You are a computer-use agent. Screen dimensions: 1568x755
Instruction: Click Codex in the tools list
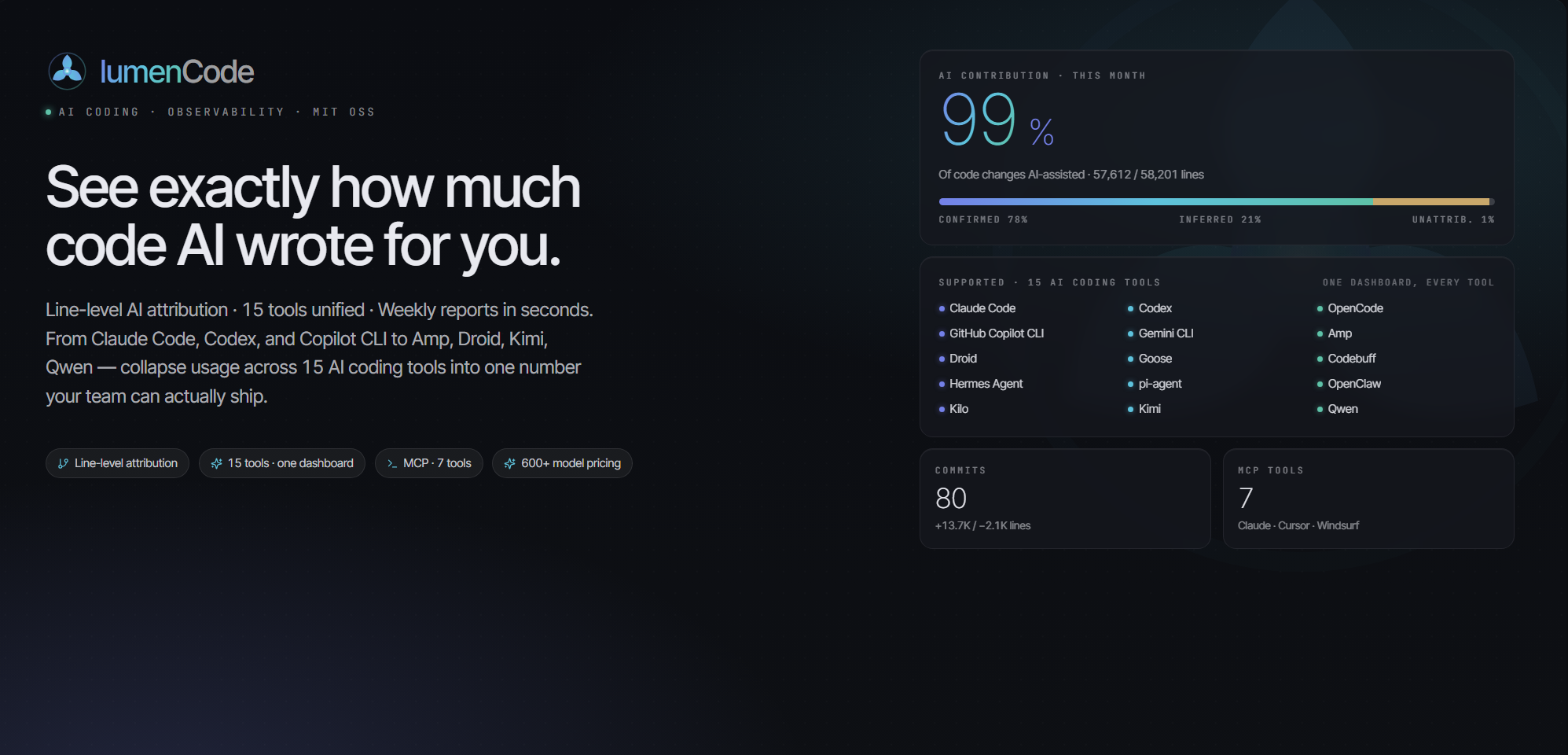tap(1155, 308)
